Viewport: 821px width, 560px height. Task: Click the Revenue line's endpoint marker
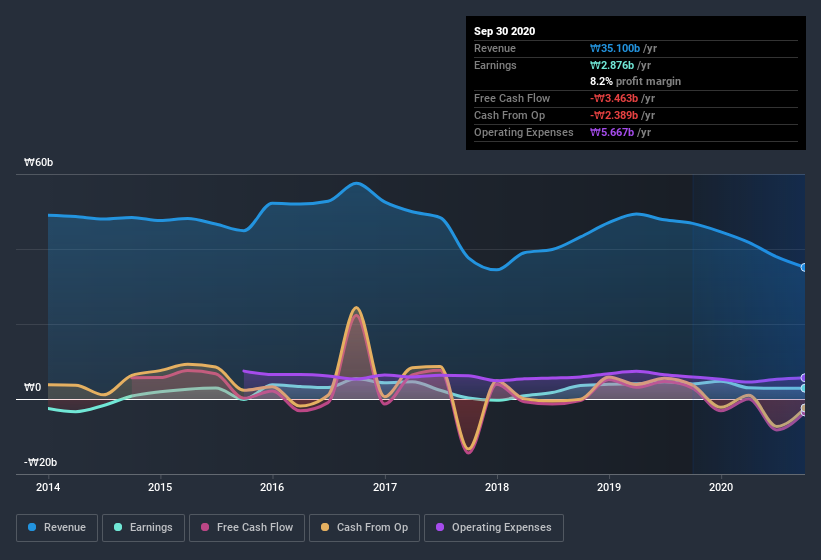pos(804,267)
